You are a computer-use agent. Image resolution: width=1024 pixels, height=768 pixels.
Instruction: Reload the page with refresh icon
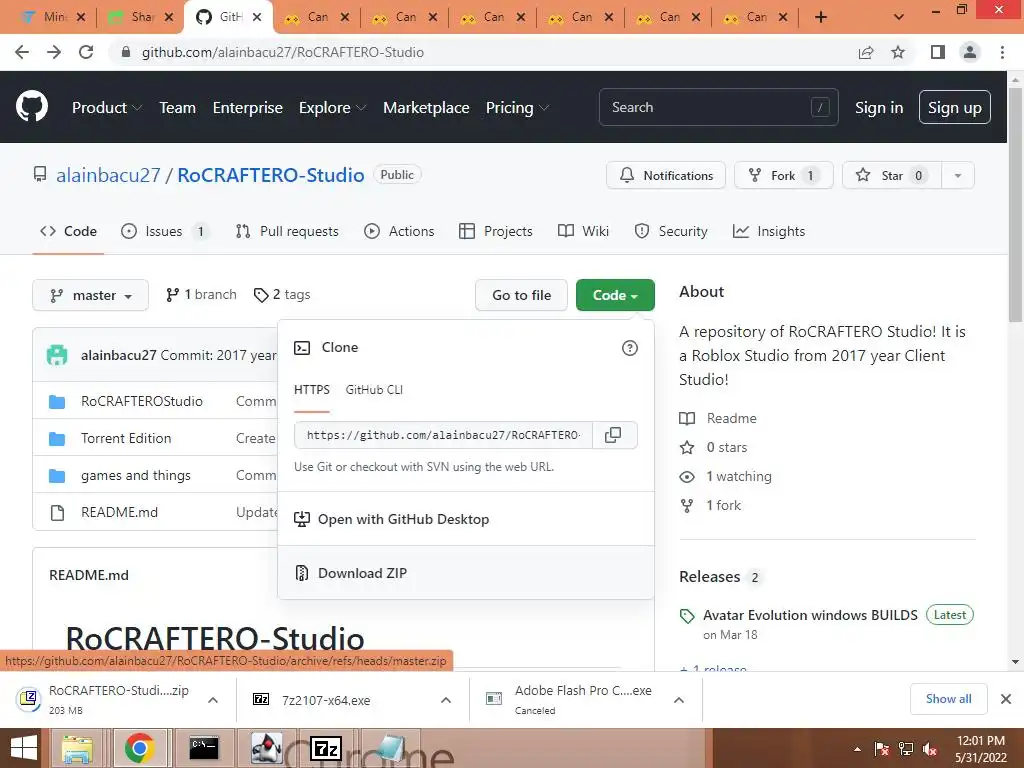(86, 52)
